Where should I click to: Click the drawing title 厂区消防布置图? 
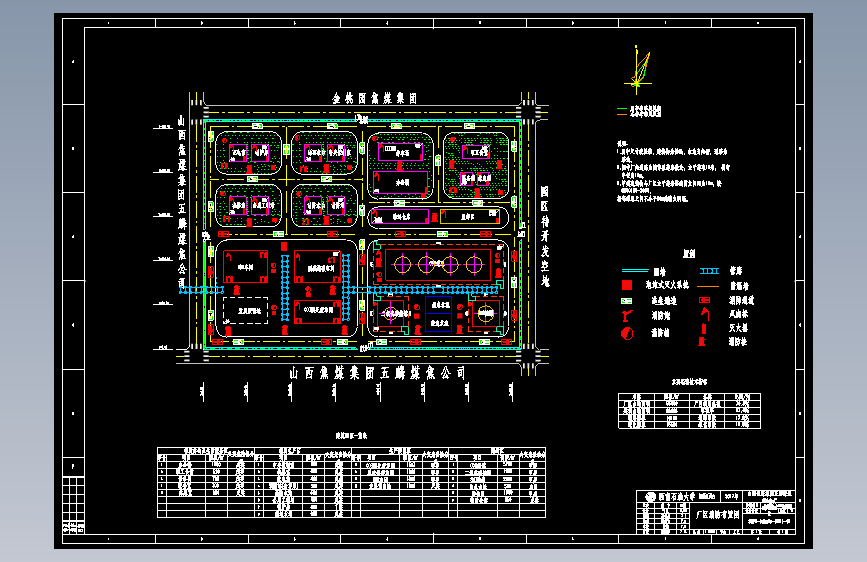coord(717,515)
